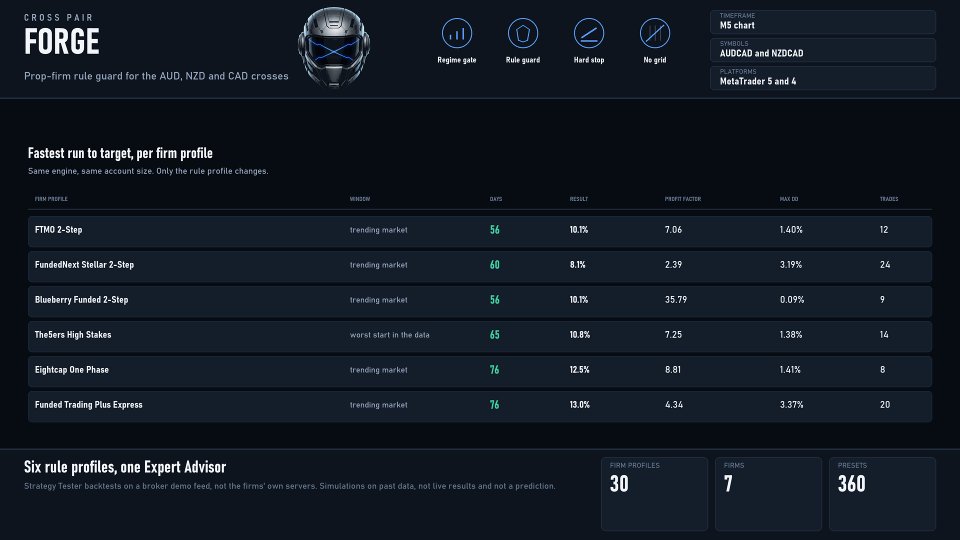960x540 pixels.
Task: Click result 8.1% in FundedNext row
Action: 577,265
